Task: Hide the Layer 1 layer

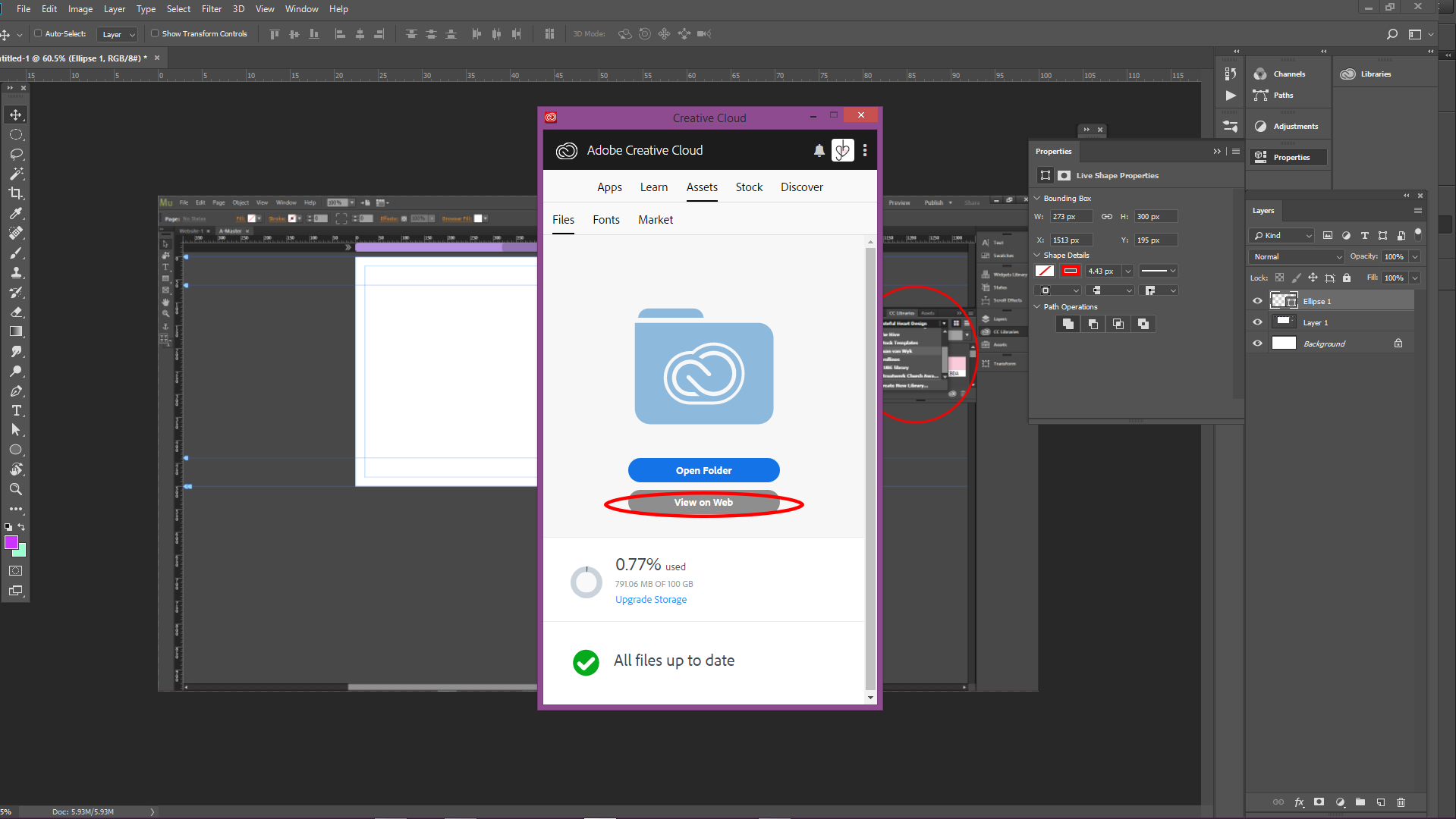Action: point(1257,322)
